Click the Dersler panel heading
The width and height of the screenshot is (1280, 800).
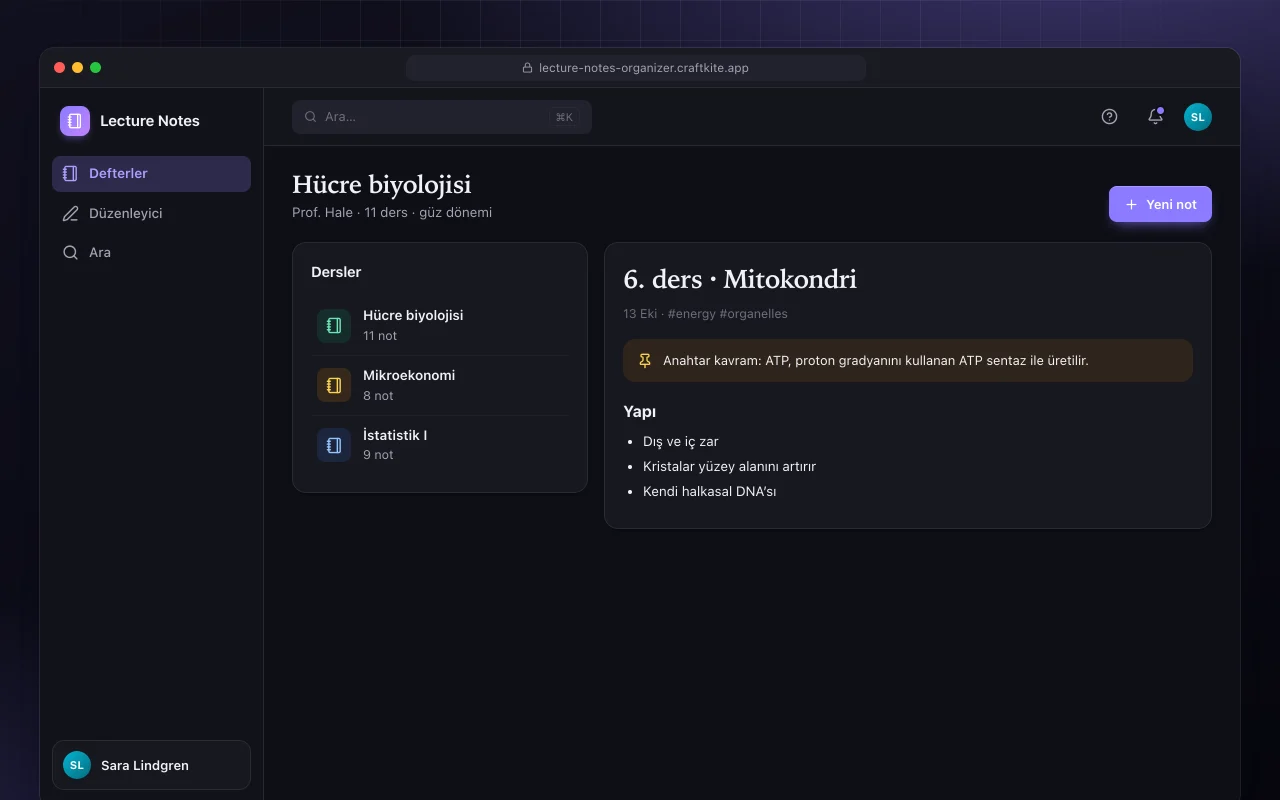pyautogui.click(x=336, y=272)
